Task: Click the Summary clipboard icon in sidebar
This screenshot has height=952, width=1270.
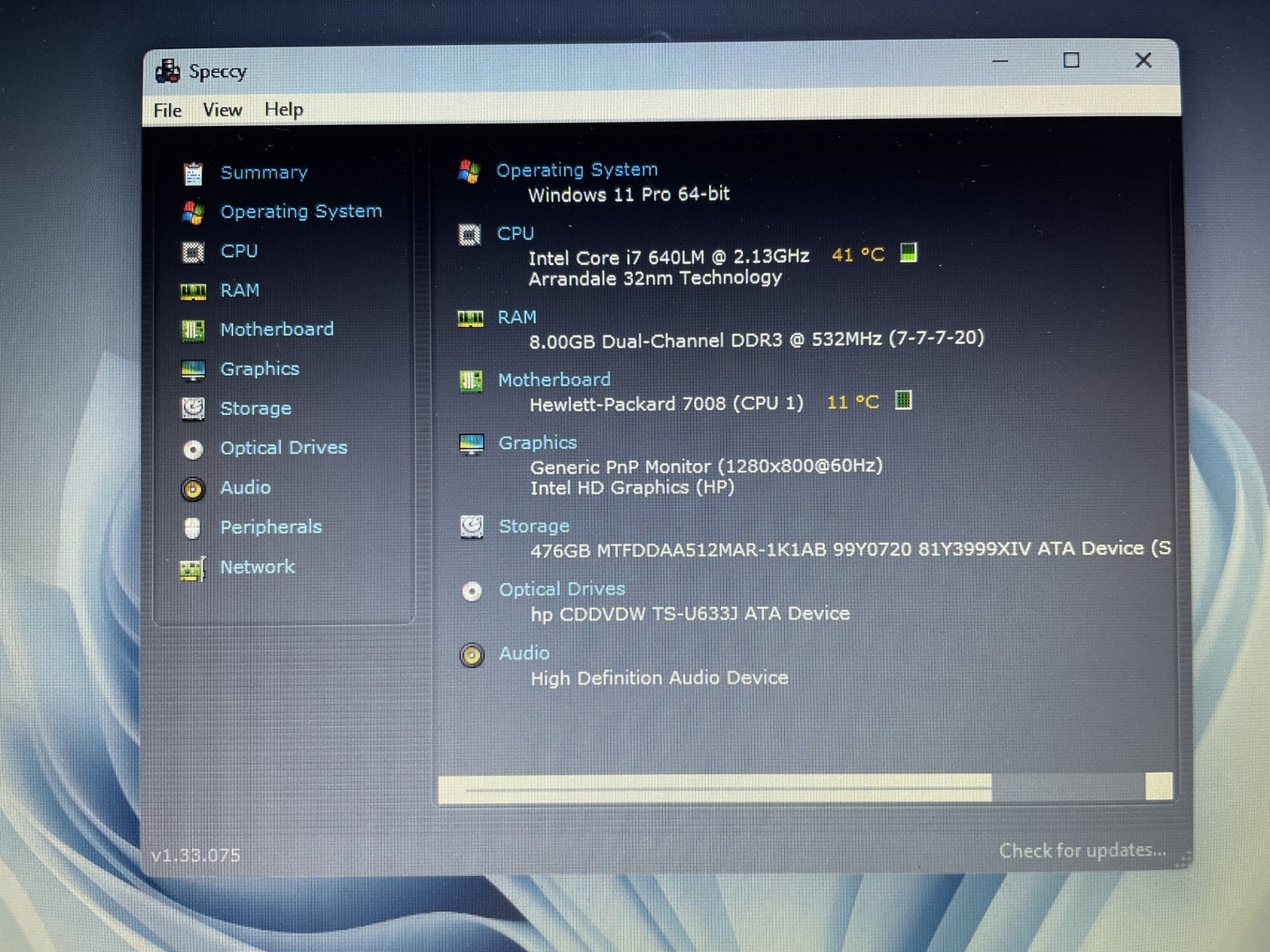Action: (193, 173)
